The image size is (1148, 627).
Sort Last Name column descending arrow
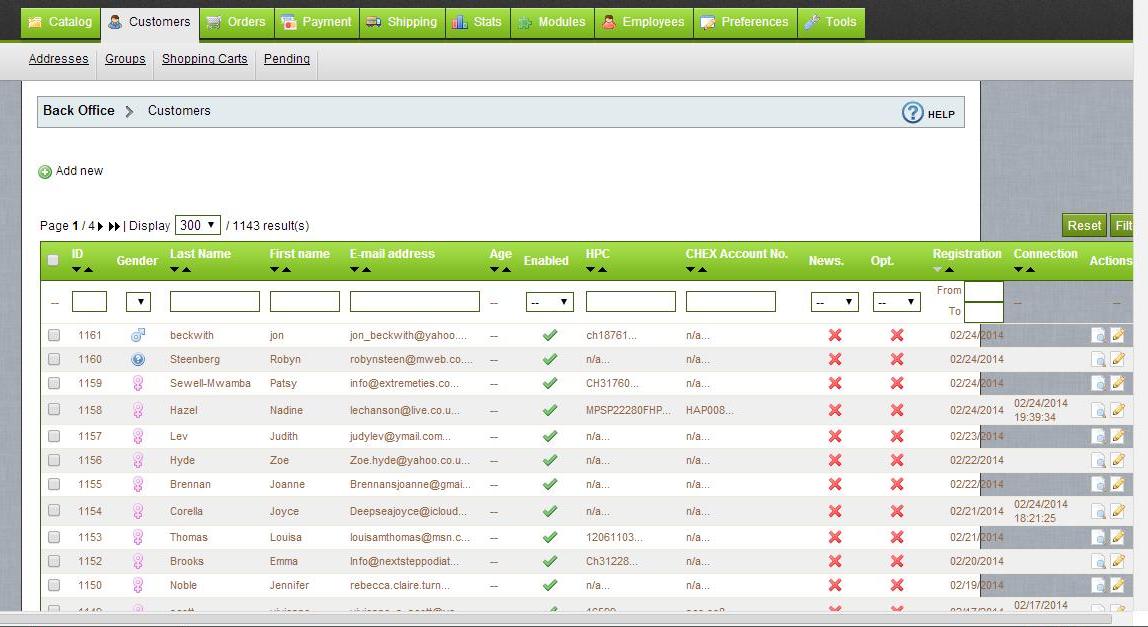coord(174,270)
